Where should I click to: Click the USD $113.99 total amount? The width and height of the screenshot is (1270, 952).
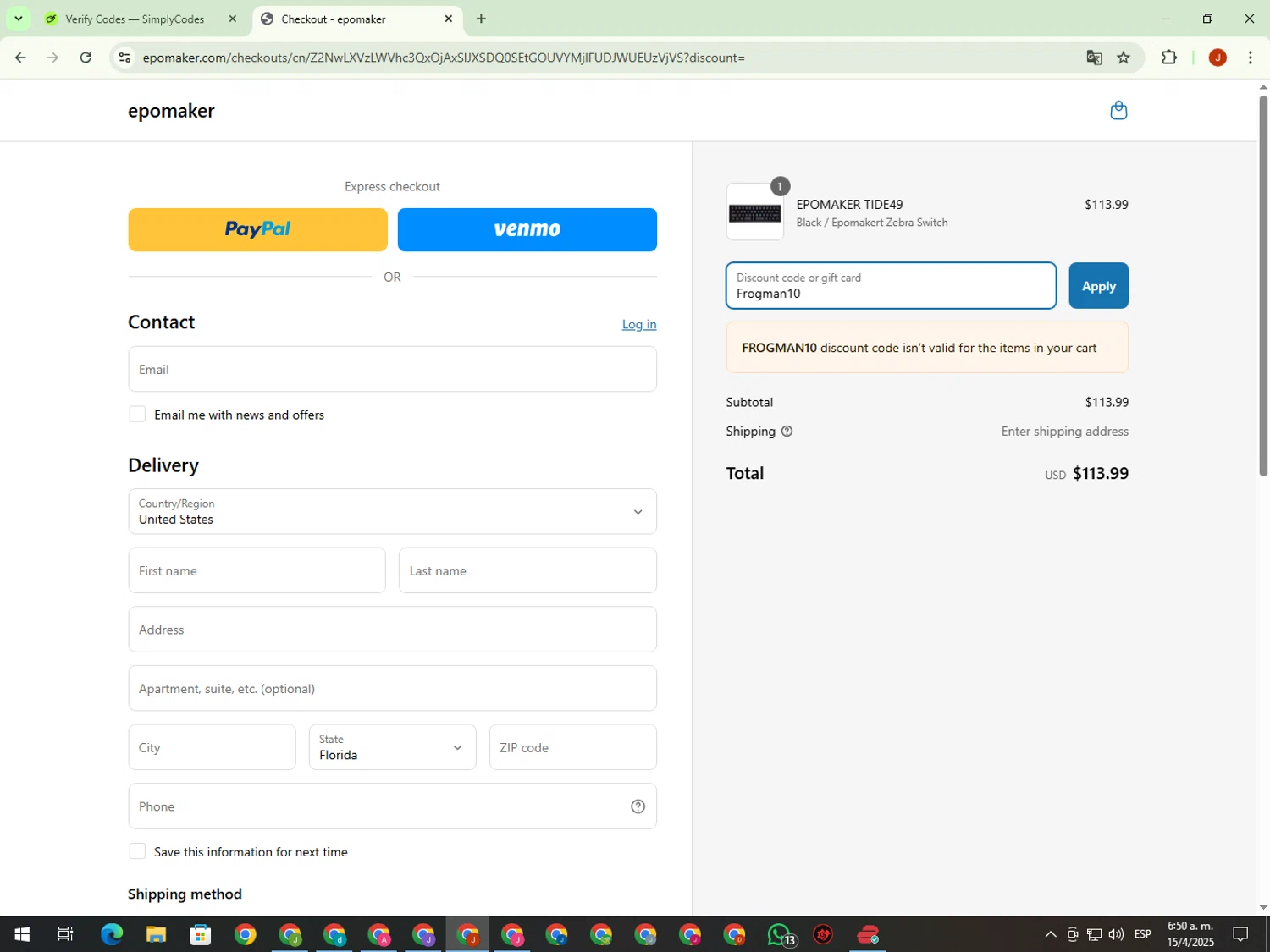tap(1086, 474)
